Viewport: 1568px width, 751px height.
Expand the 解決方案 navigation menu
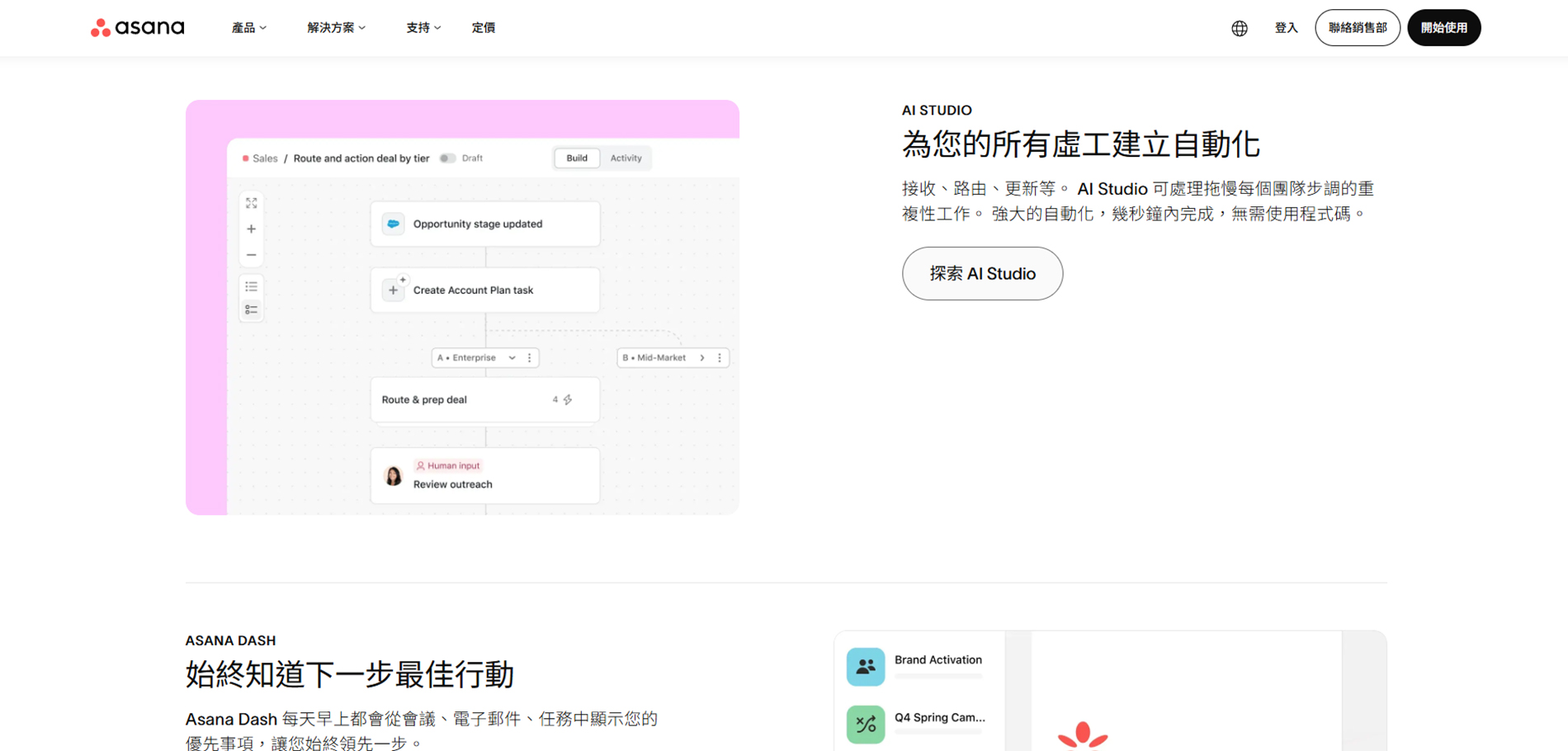[x=337, y=28]
